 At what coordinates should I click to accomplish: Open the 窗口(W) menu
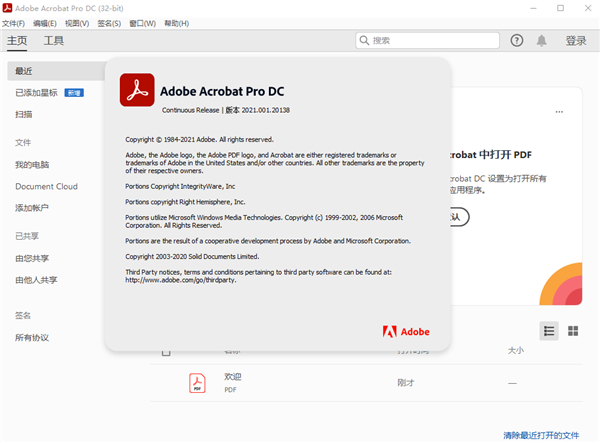(x=142, y=23)
